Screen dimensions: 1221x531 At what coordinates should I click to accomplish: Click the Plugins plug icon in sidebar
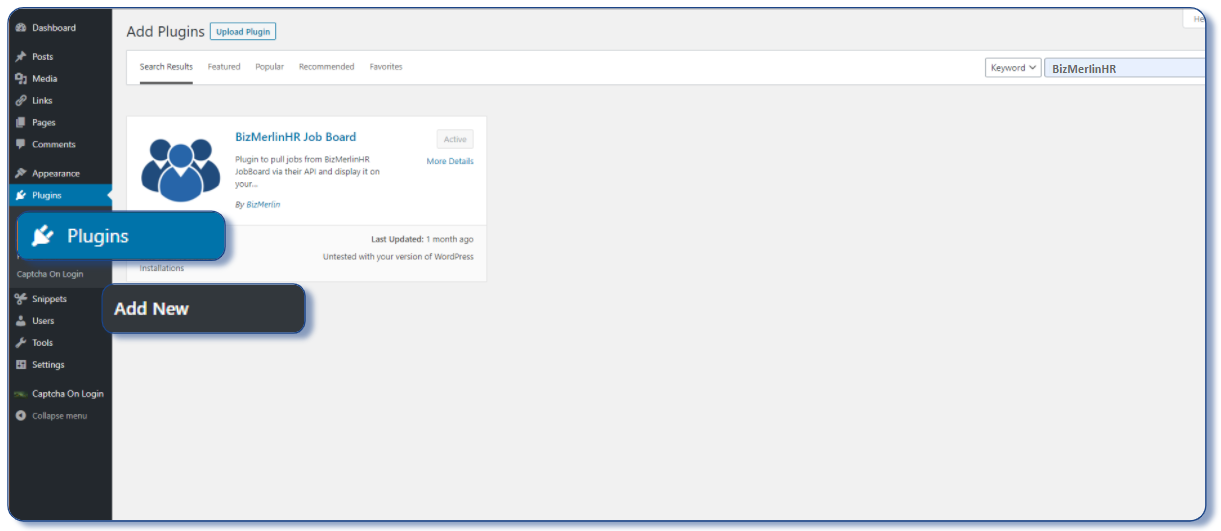pos(21,196)
